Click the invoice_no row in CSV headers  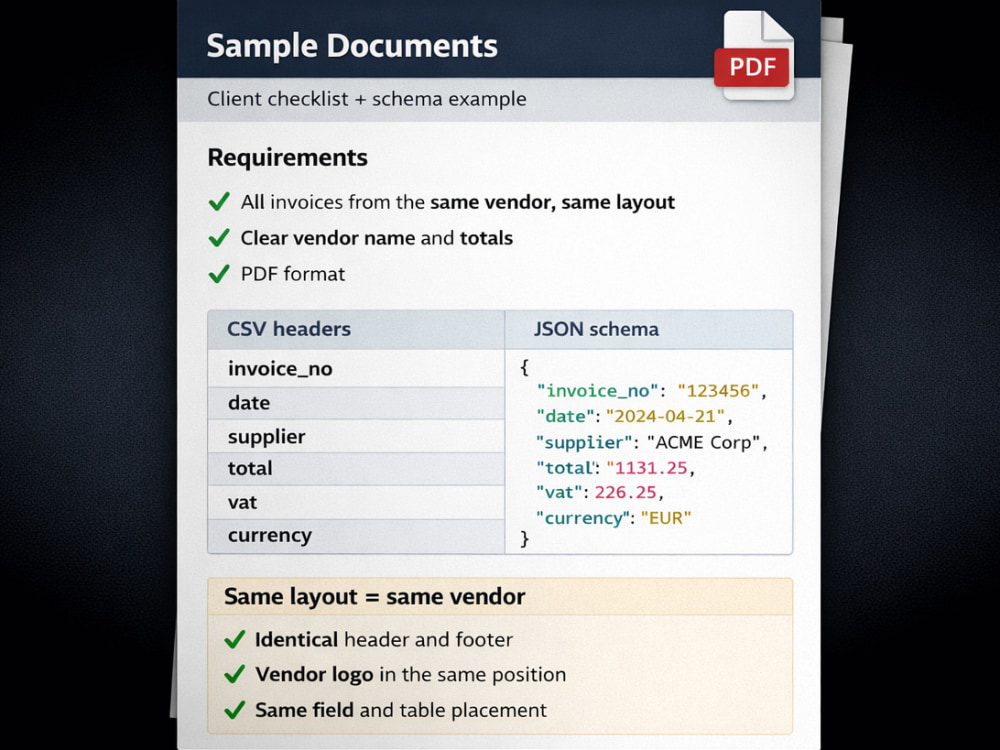(356, 368)
